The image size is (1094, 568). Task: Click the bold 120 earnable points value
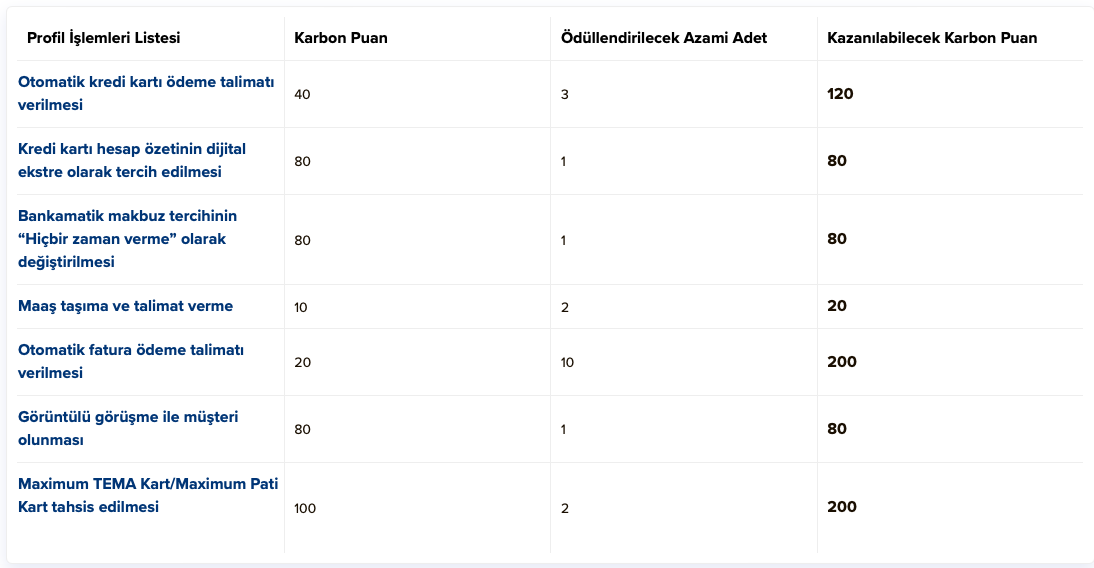point(840,94)
